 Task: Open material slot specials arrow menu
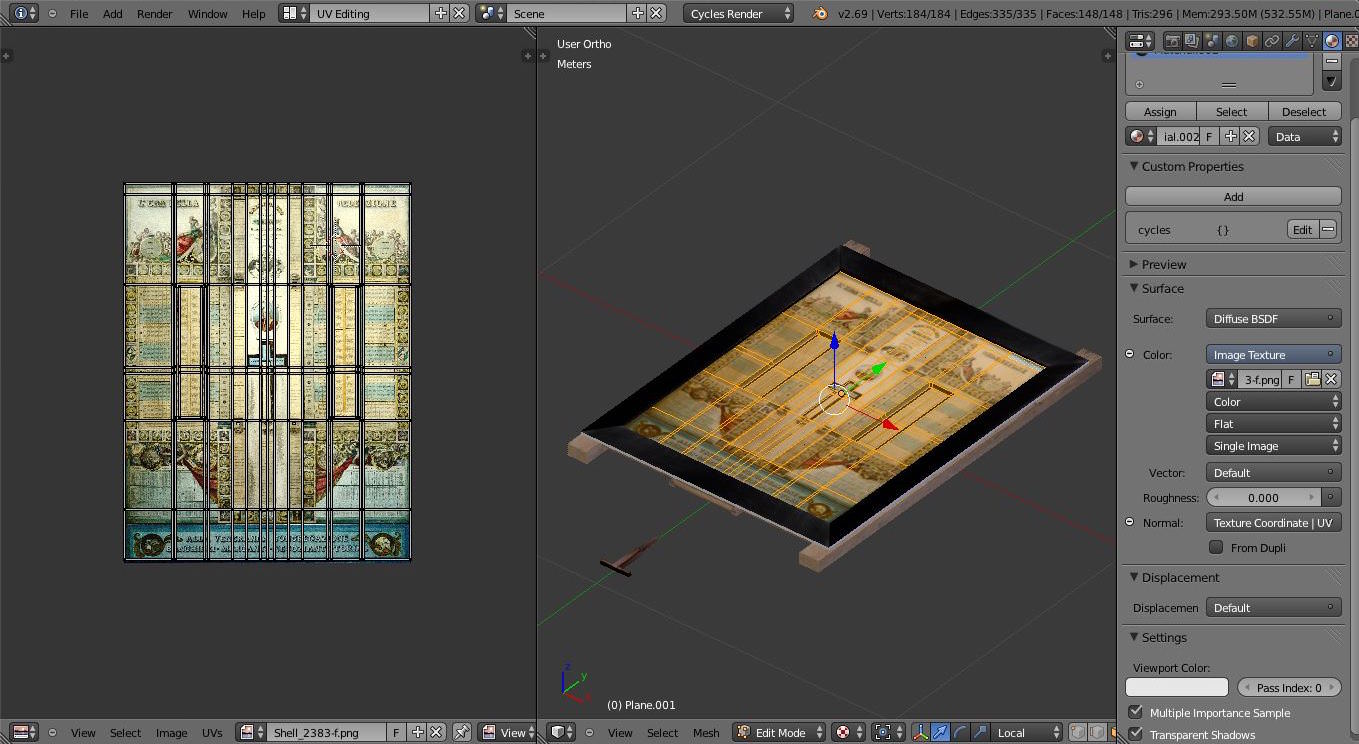(1332, 80)
